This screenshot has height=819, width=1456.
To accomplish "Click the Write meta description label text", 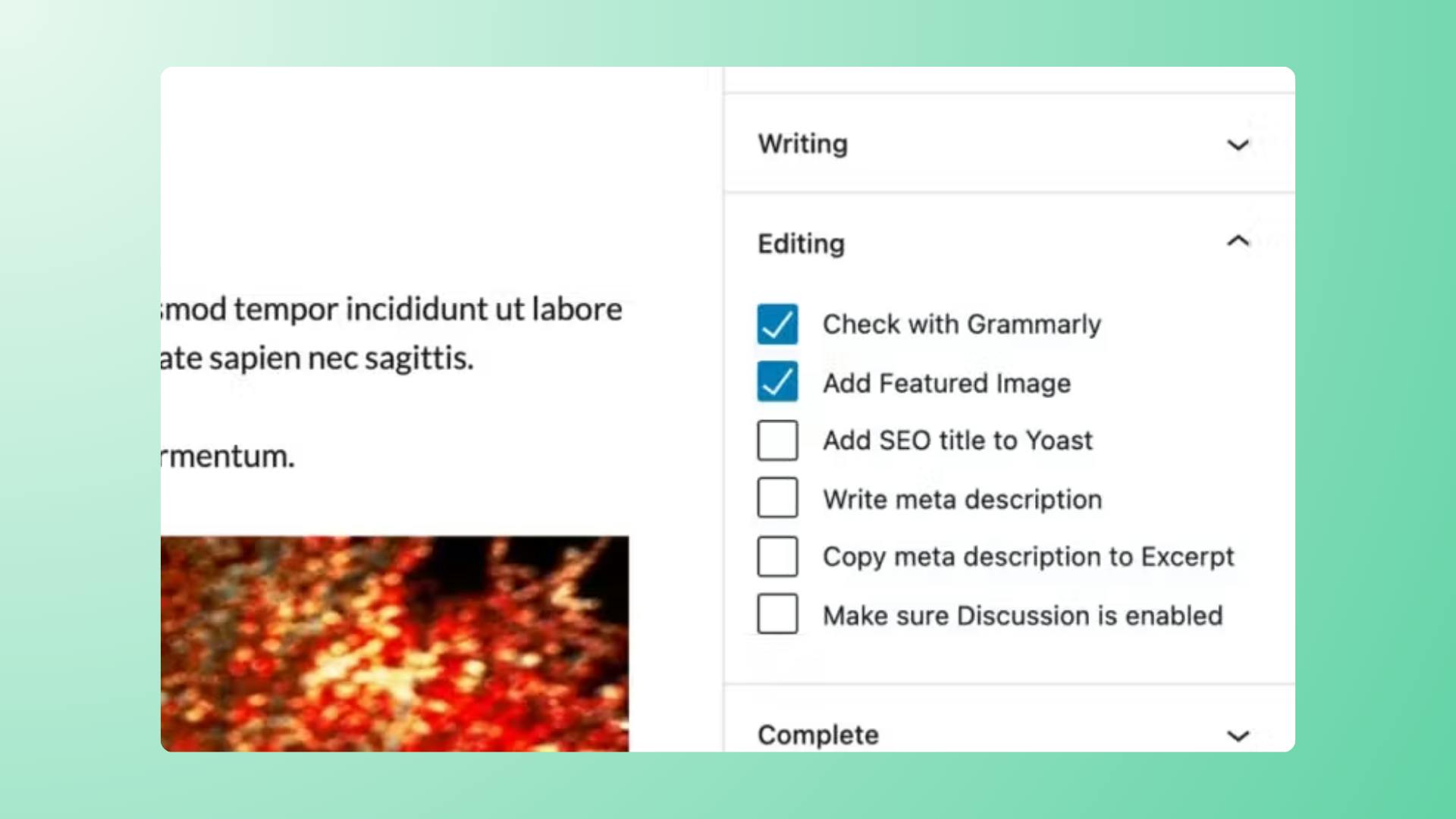I will (x=962, y=500).
